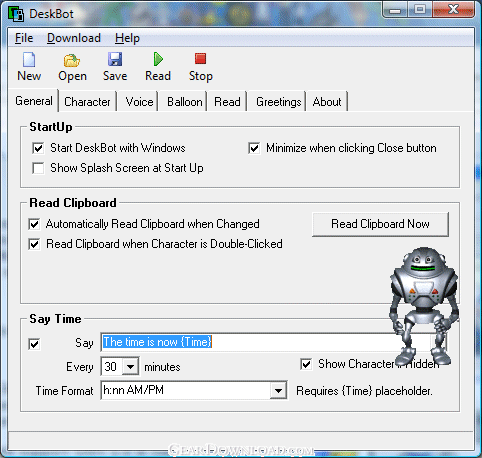
Task: Close the DeskBot window
Action: (x=453, y=10)
